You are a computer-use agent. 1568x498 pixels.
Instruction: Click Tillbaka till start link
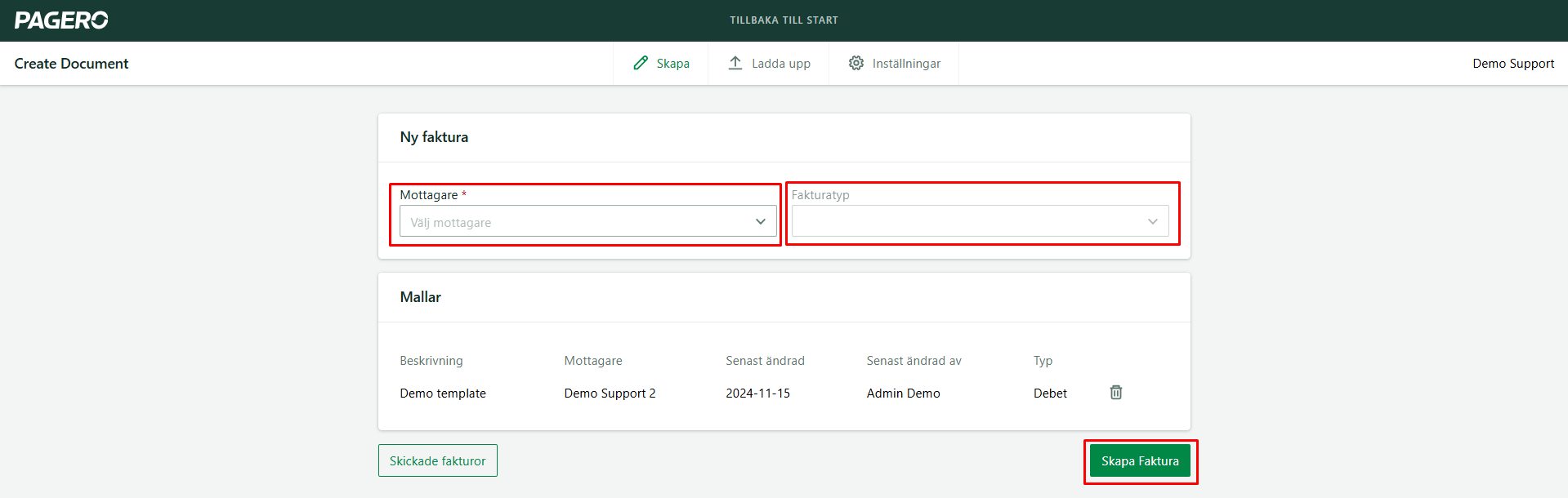pyautogui.click(x=784, y=20)
